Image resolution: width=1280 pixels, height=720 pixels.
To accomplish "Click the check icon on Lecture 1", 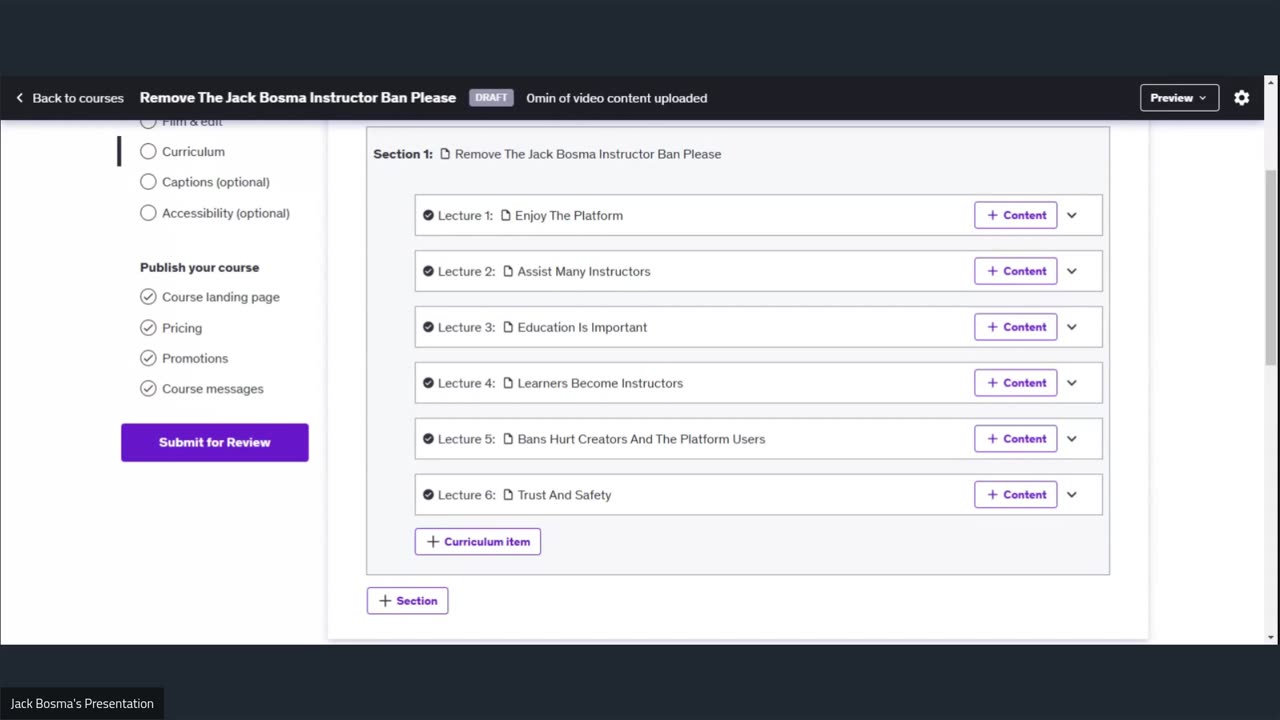I will tap(428, 215).
